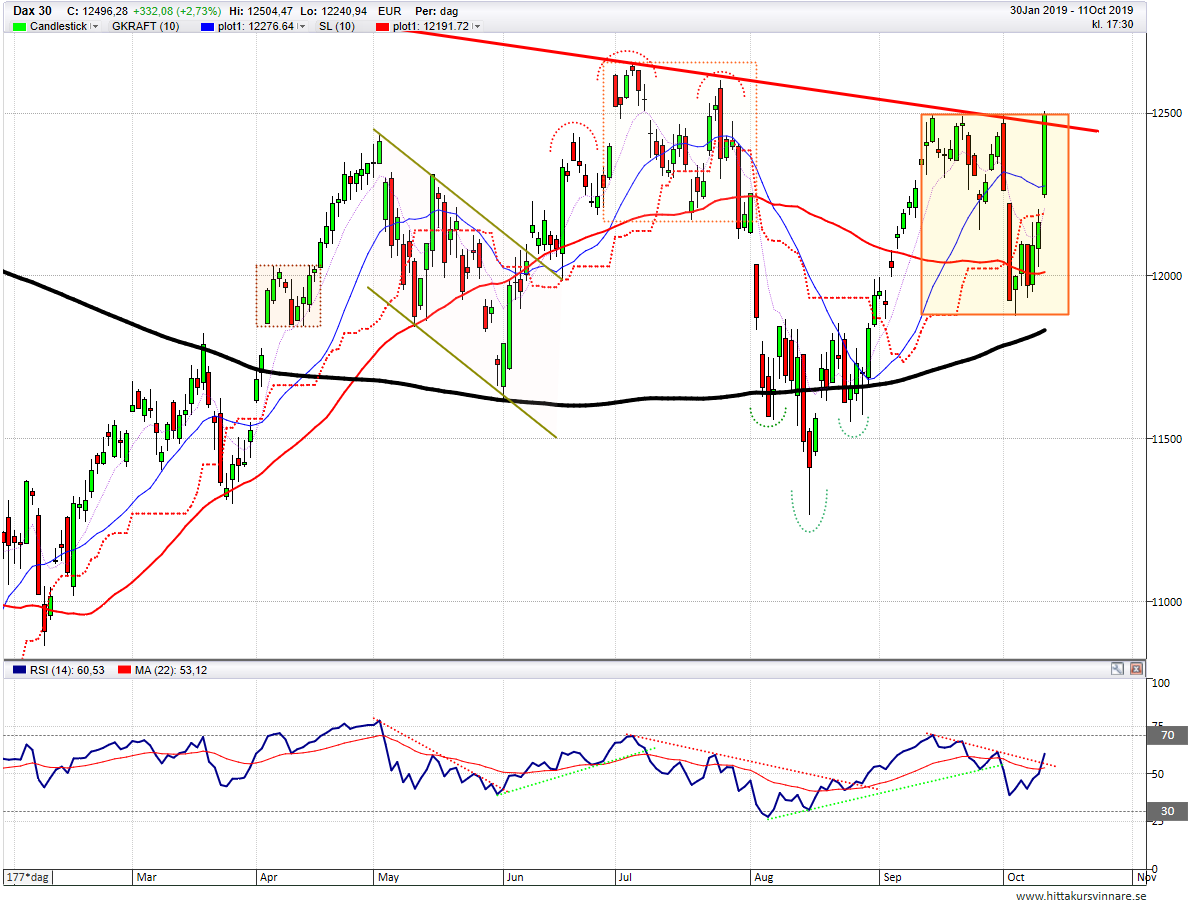Open the RSI panel settings wrench
The height and width of the screenshot is (901, 1191).
pyautogui.click(x=1117, y=669)
